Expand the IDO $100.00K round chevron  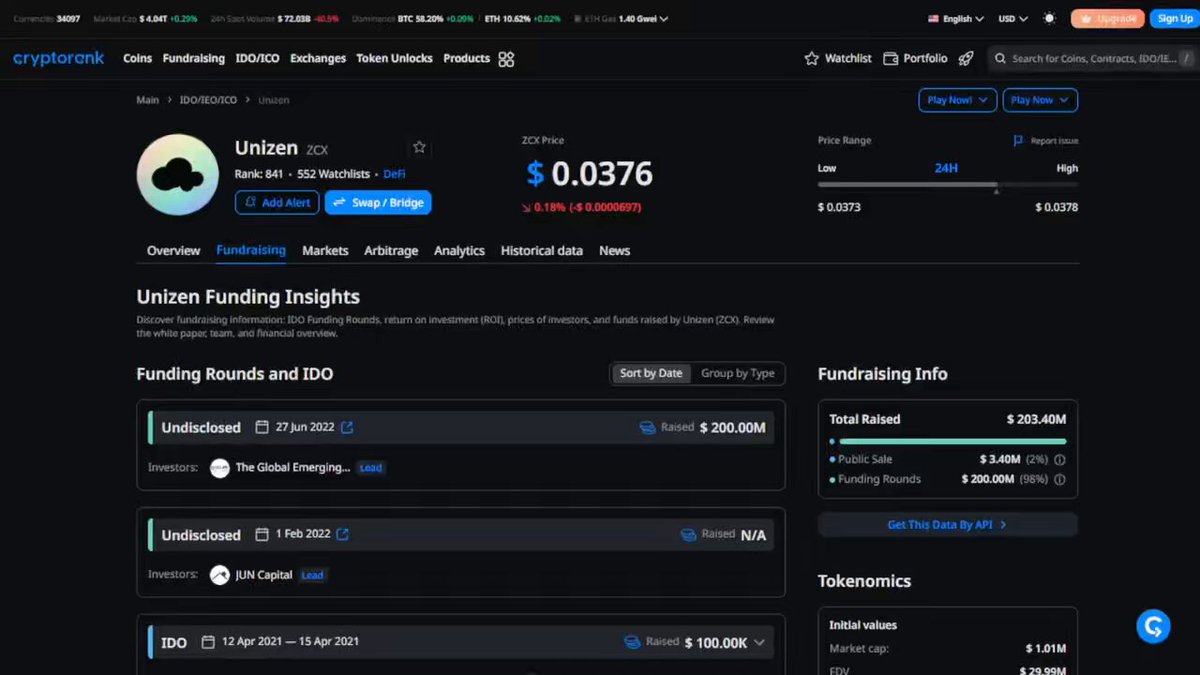[759, 643]
